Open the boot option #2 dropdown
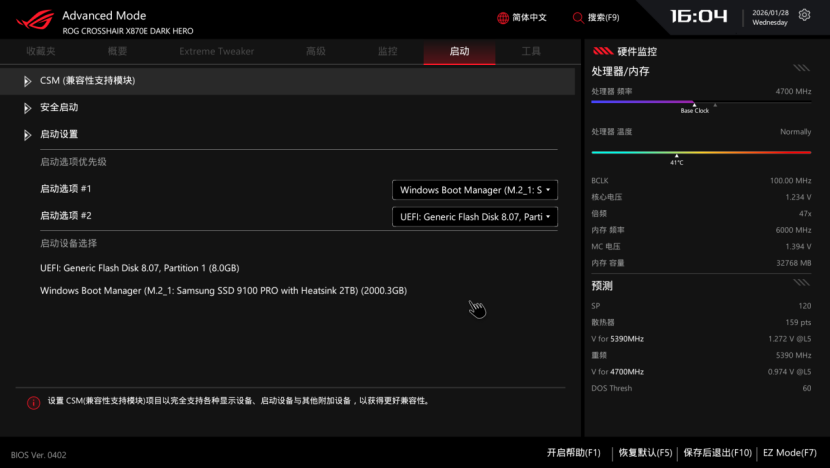 point(475,217)
